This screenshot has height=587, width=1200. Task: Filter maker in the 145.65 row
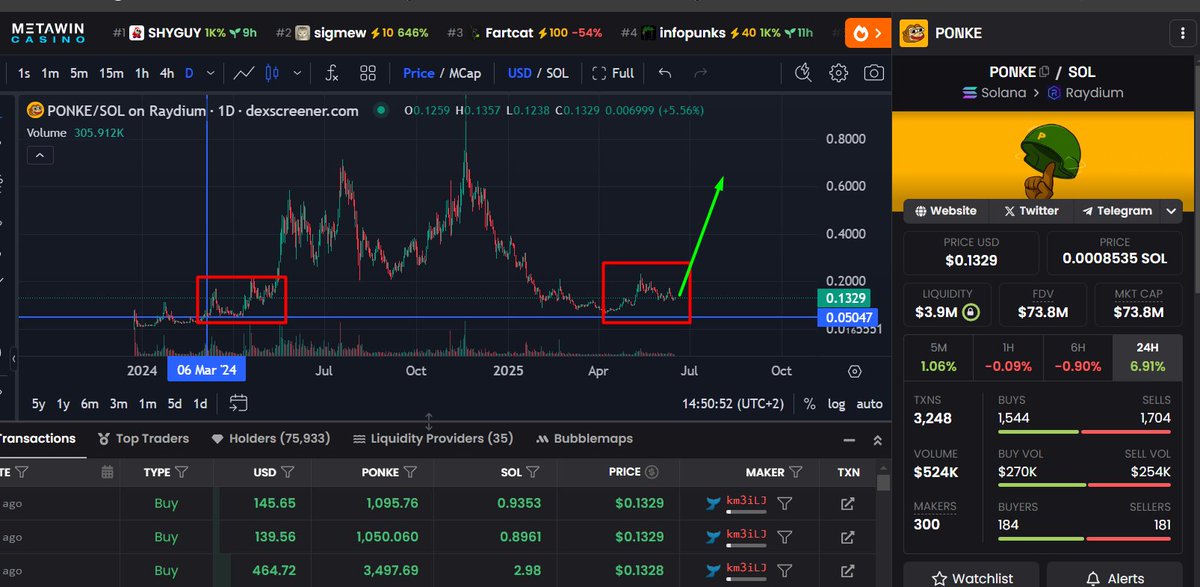coord(785,503)
